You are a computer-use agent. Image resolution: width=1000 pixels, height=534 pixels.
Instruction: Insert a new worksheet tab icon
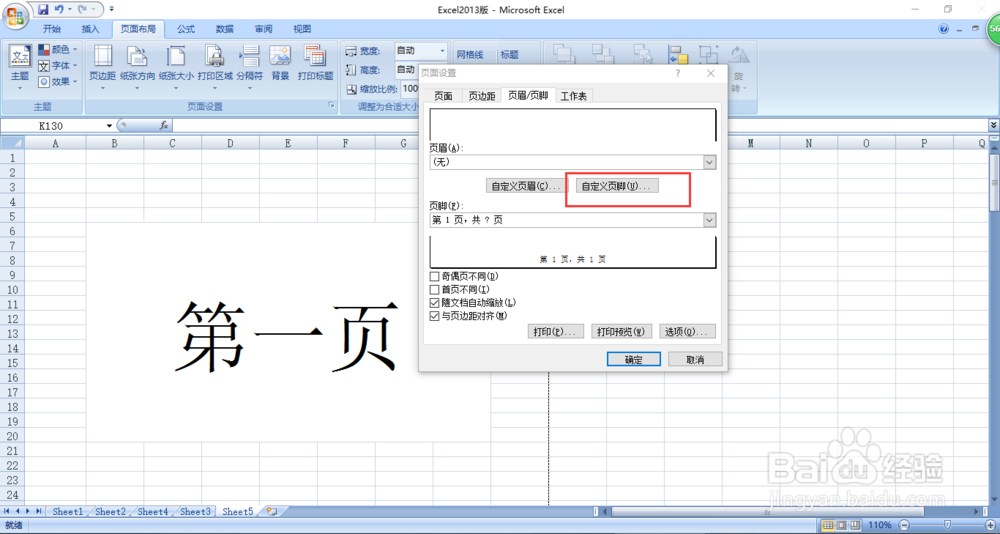click(273, 511)
